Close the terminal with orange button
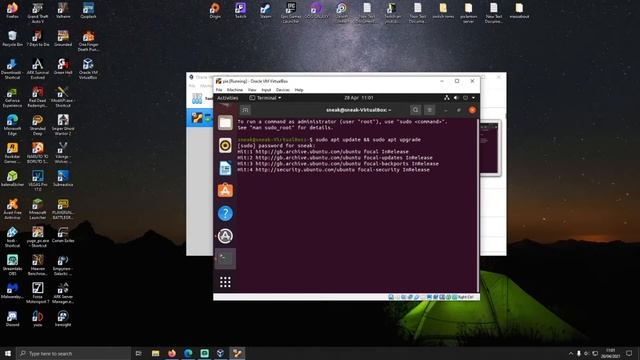Screen dimensions: 640x360 click(x=472, y=110)
